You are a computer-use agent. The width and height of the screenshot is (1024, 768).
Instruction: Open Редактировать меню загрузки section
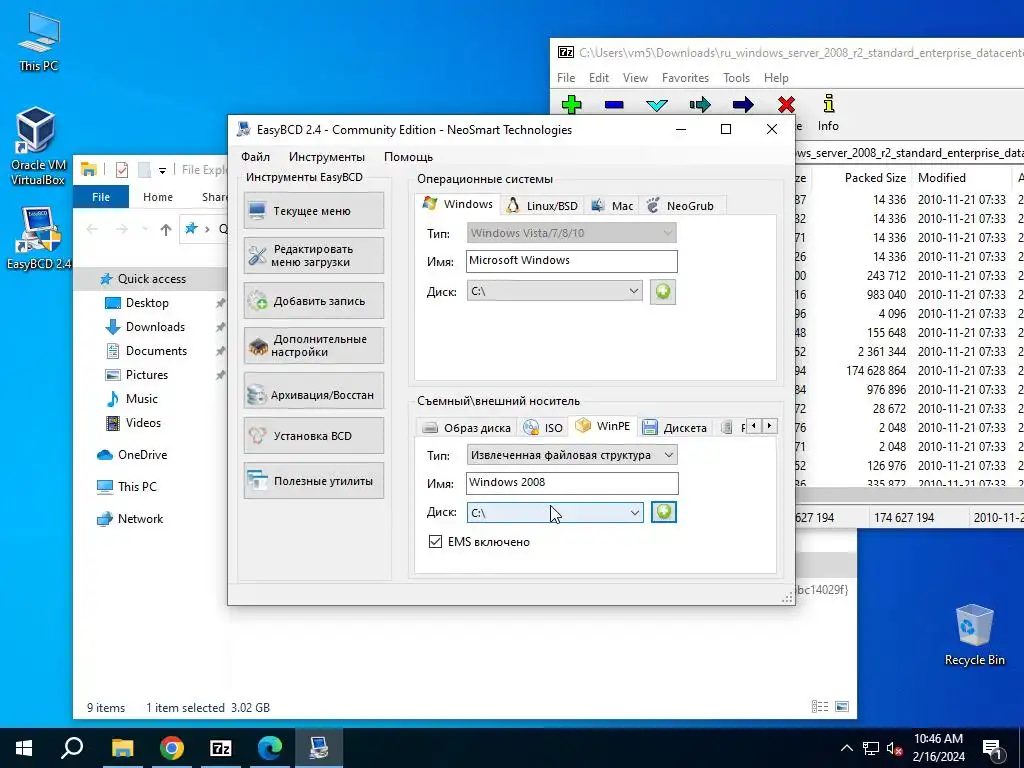click(313, 255)
